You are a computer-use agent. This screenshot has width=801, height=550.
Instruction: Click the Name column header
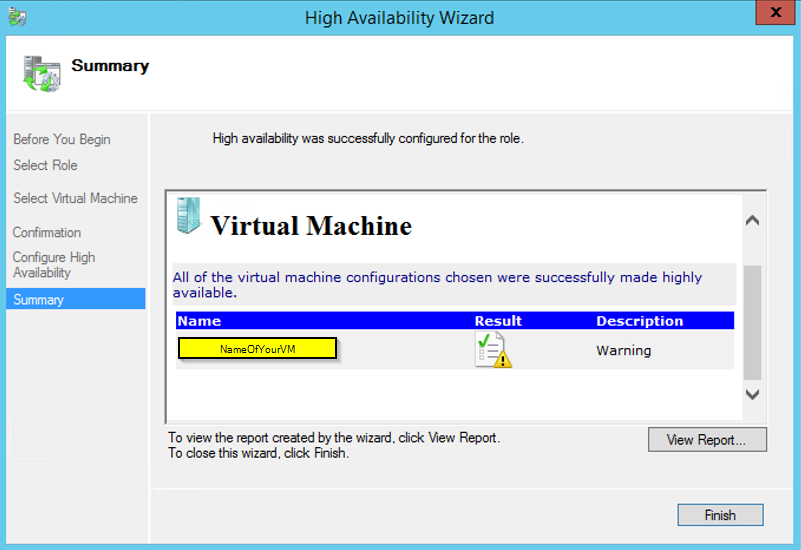click(199, 321)
